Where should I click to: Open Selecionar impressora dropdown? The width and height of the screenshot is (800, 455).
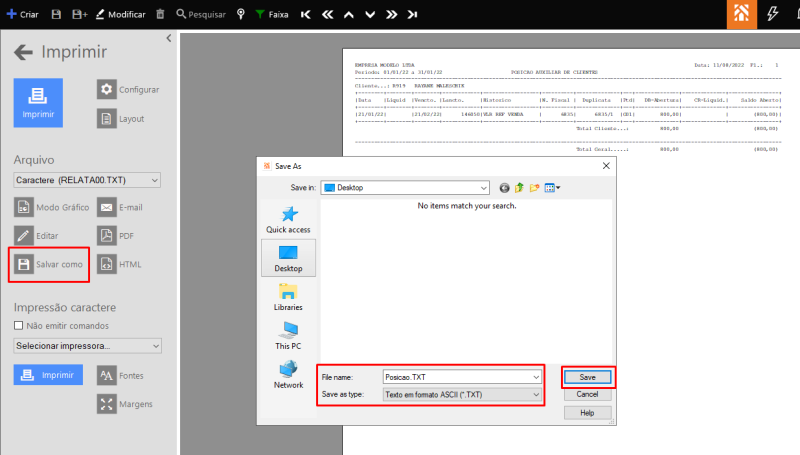click(x=87, y=346)
